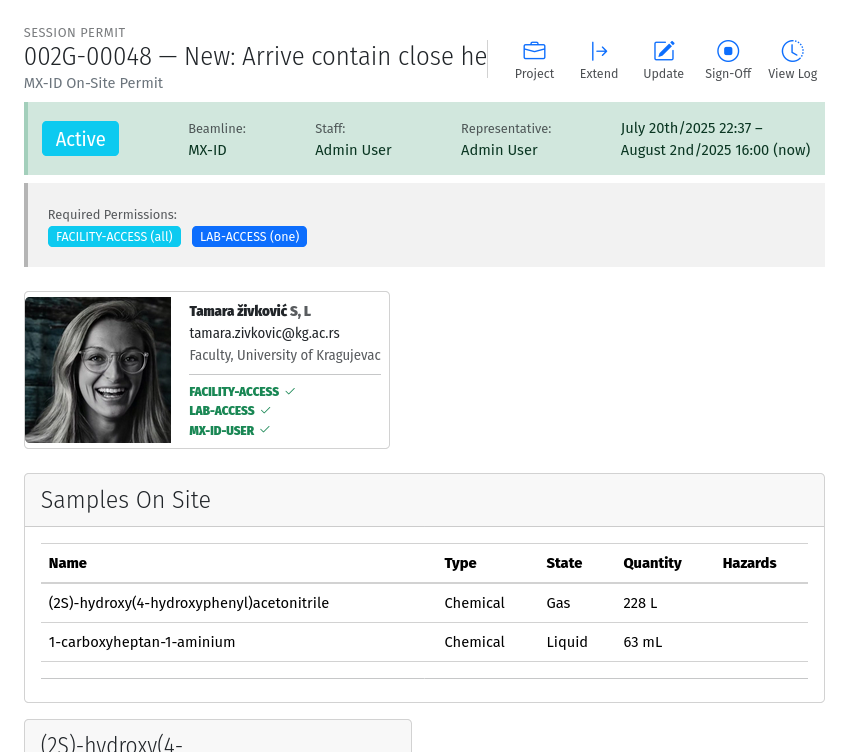Select the (2S)-hydroxy(4-hydroxyphenyl)acetonitrile sample row

tap(424, 603)
